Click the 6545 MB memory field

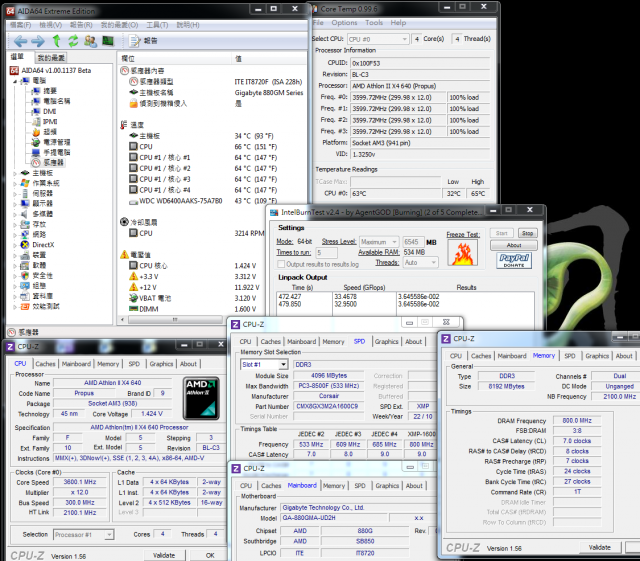coord(412,242)
